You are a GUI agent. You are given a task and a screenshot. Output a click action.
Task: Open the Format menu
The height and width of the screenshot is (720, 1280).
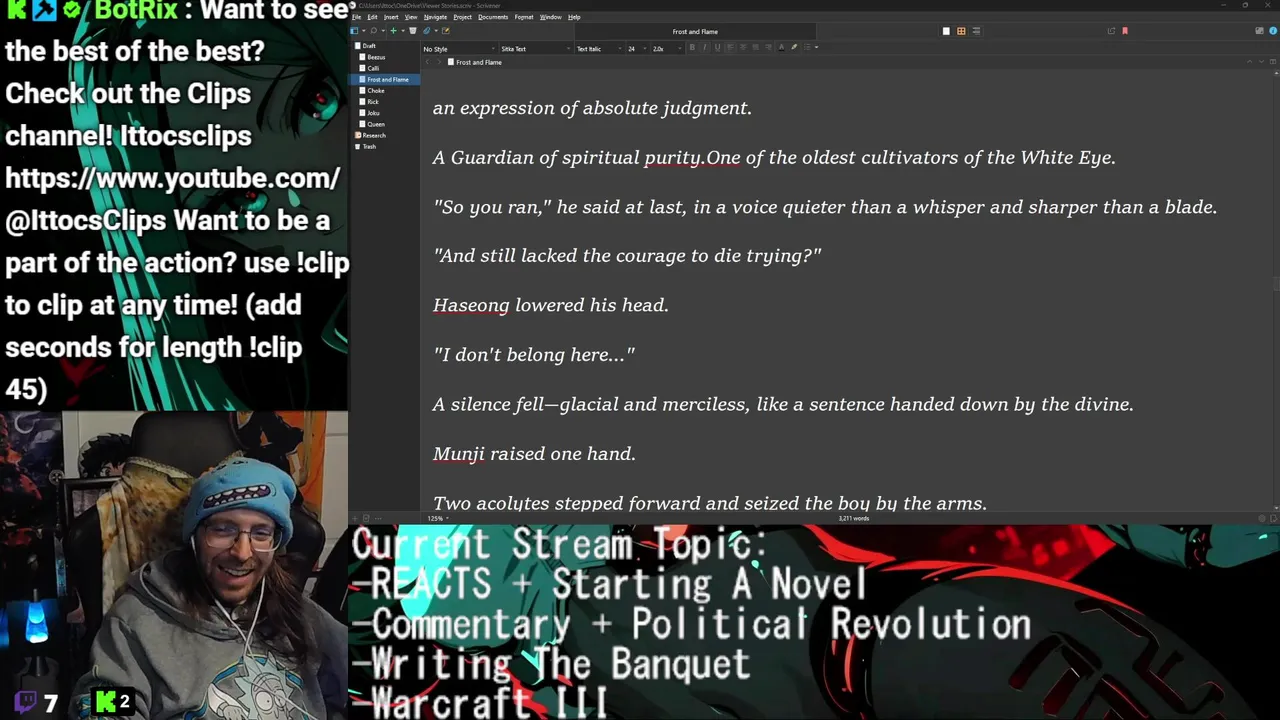click(x=524, y=17)
